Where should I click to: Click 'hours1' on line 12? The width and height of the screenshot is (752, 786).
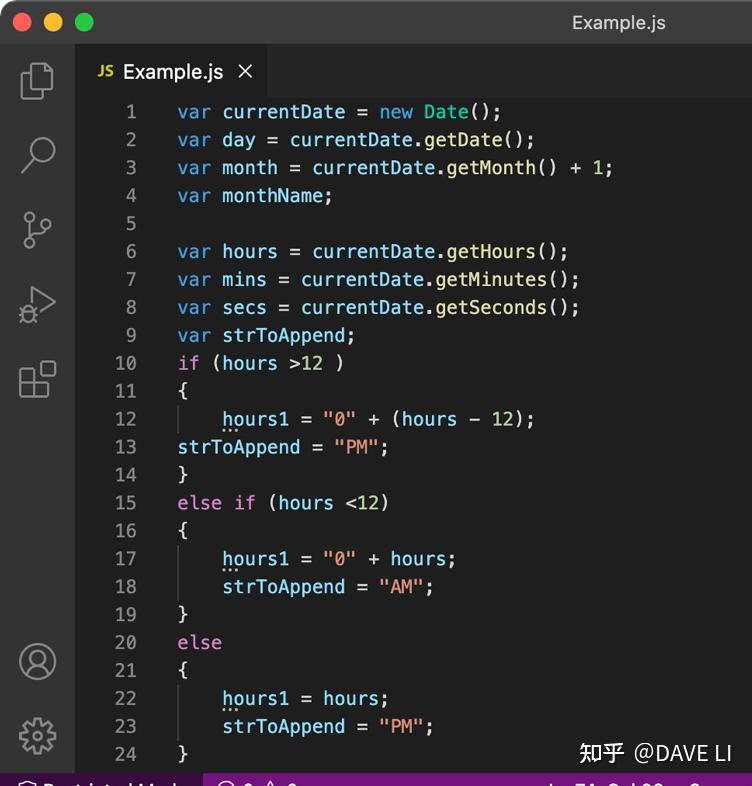coord(256,419)
